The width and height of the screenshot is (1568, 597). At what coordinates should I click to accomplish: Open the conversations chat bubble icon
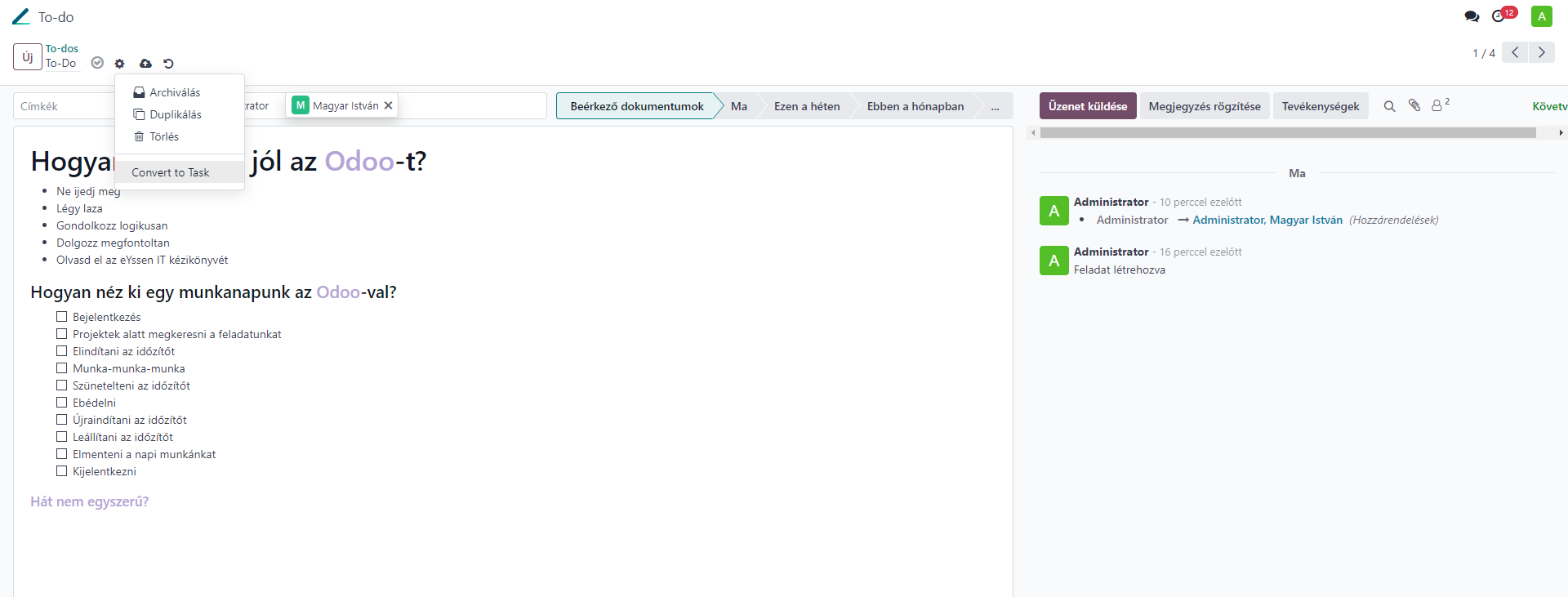(1472, 16)
